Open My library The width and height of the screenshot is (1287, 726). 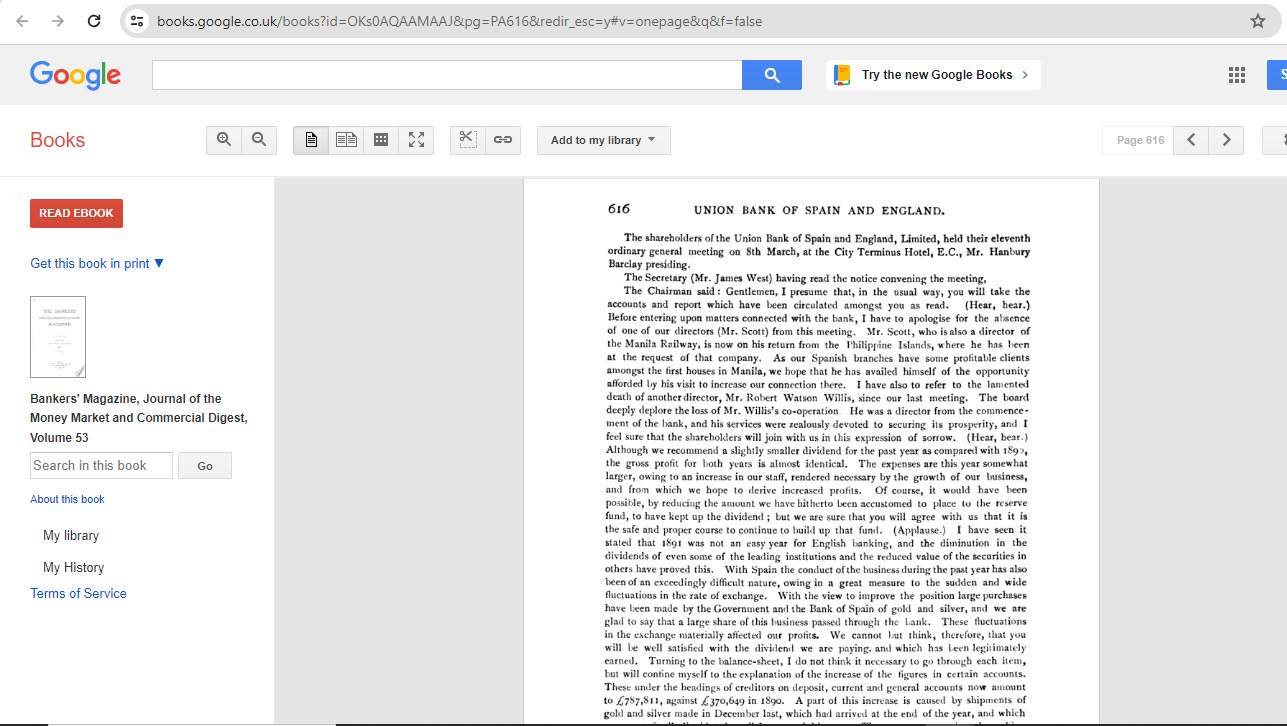71,535
